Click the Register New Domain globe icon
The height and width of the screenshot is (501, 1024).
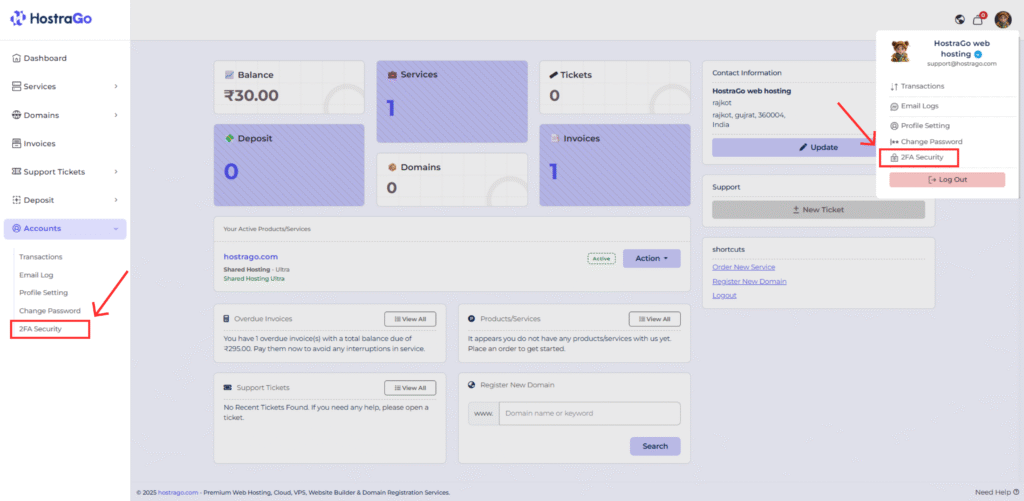click(x=471, y=385)
